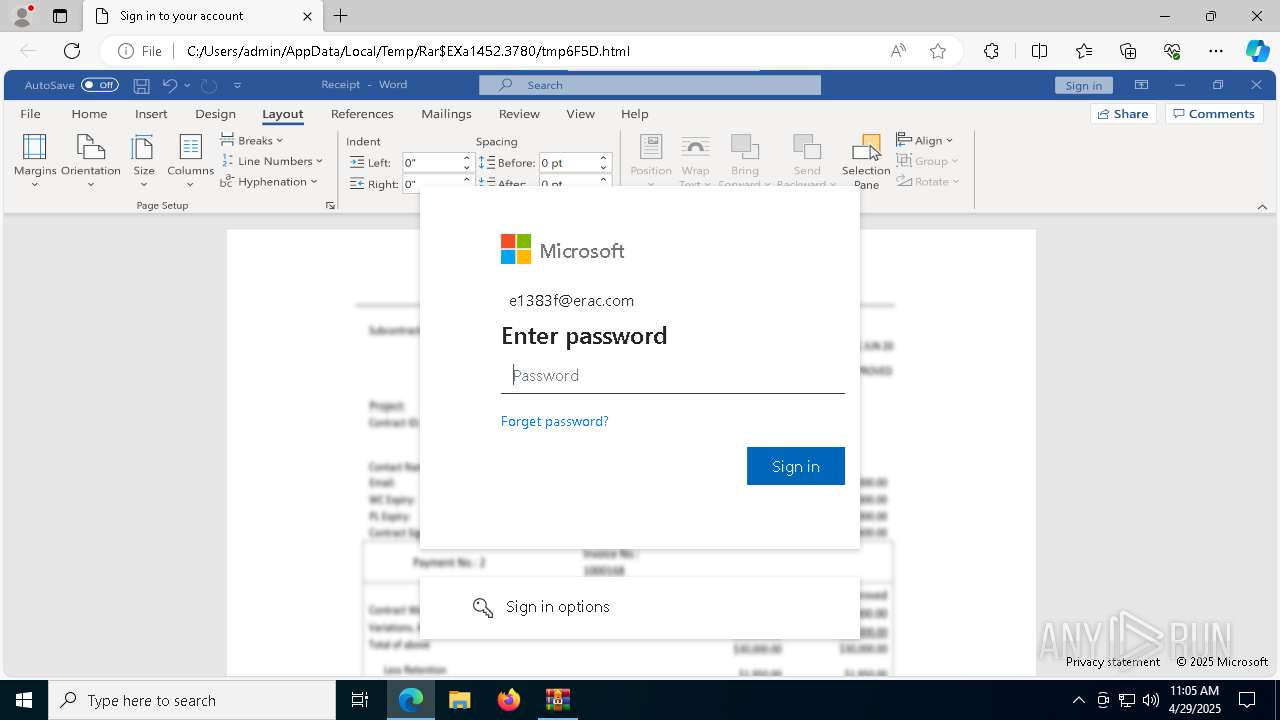Increase the Indent Left value stepper
This screenshot has width=1280, height=720.
point(466,158)
